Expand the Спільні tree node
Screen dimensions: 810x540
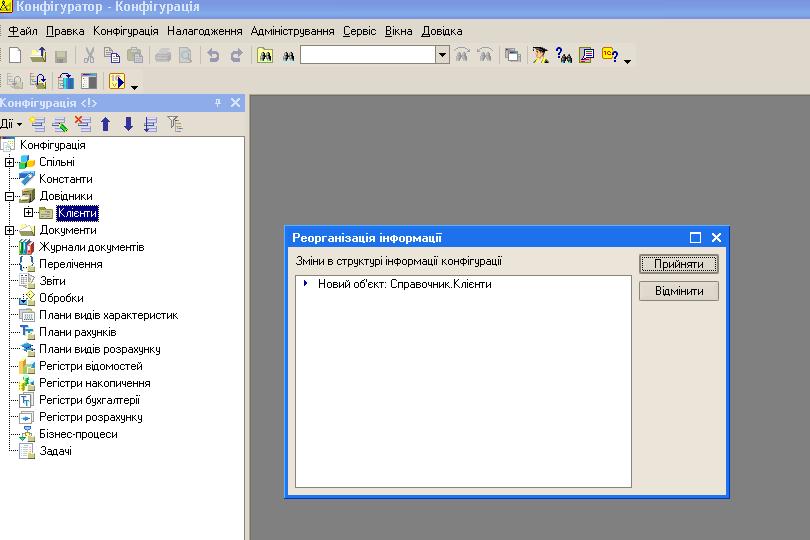pos(9,162)
